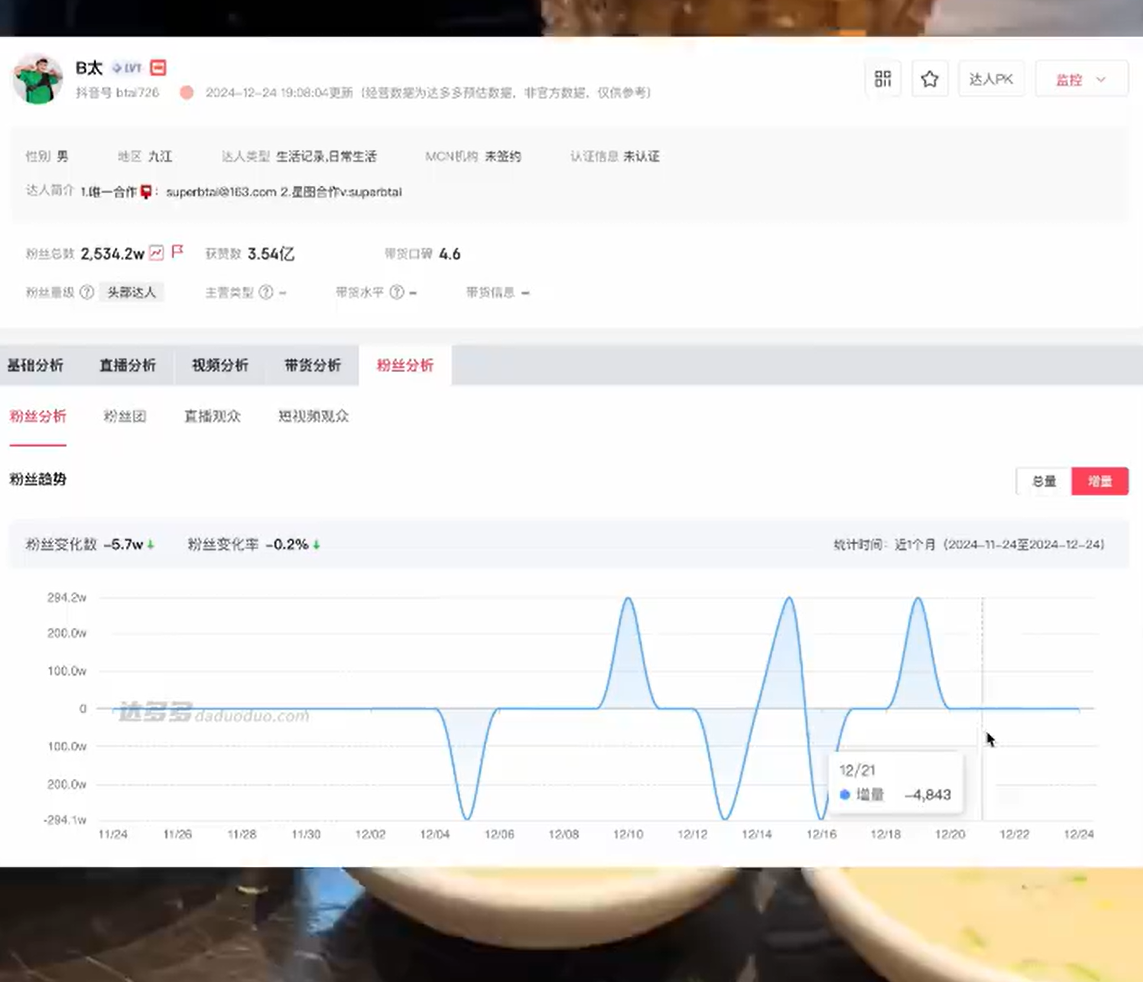Image resolution: width=1143 pixels, height=982 pixels.
Task: Click help icon beside 主营类型
Action: pyautogui.click(x=266, y=292)
